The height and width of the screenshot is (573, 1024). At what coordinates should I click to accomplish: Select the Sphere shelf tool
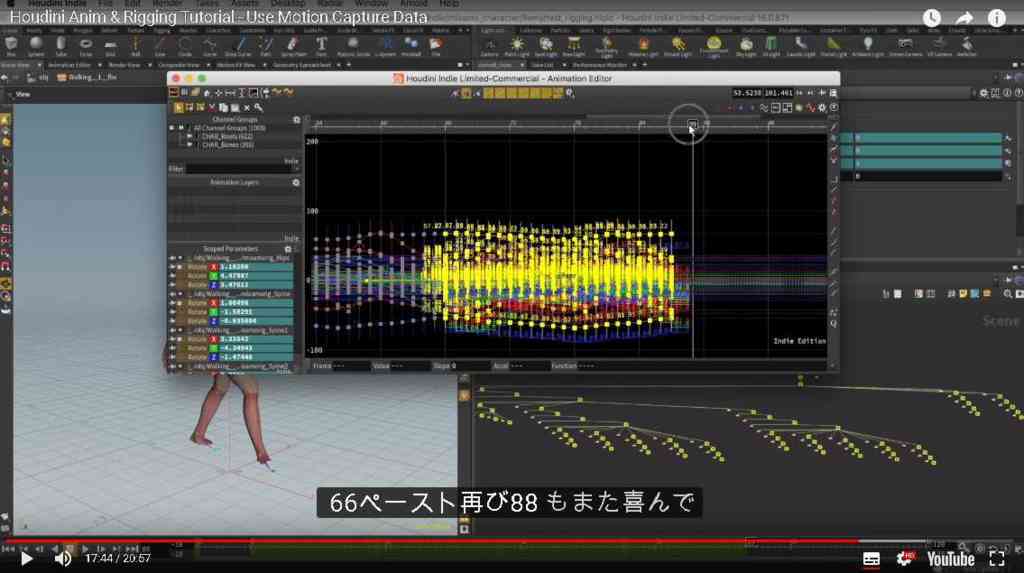(36, 44)
